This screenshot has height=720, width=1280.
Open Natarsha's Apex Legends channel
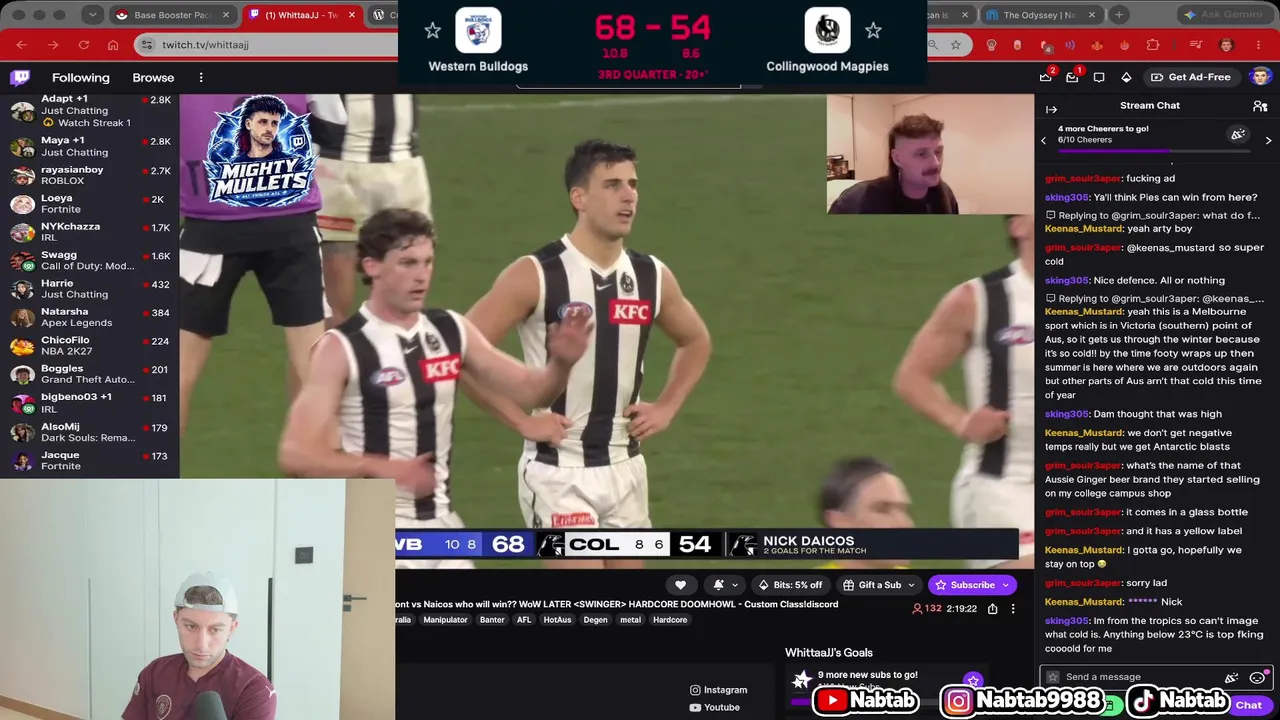[90, 317]
